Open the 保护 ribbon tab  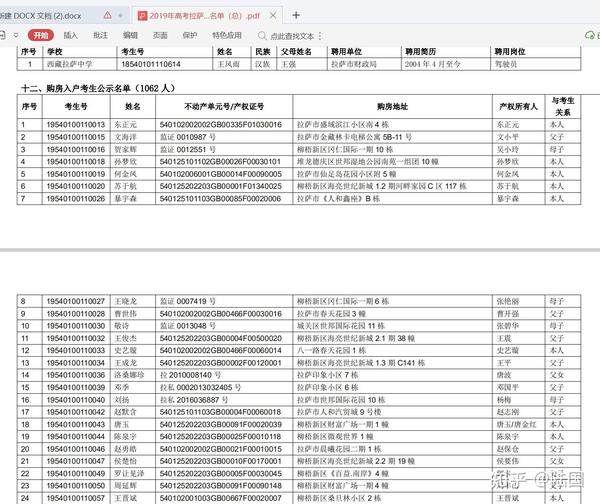pyautogui.click(x=190, y=35)
